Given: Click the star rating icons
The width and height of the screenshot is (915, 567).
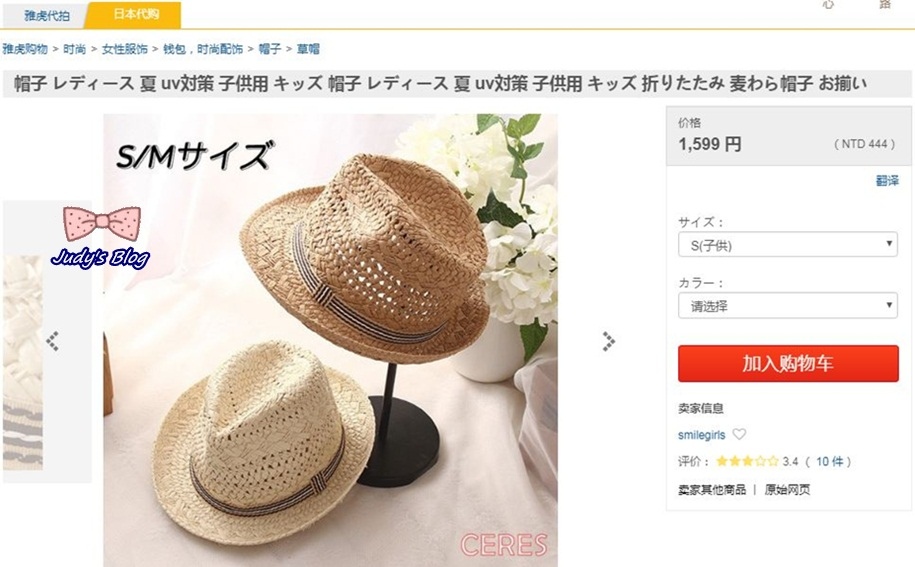Looking at the screenshot, I should (748, 461).
